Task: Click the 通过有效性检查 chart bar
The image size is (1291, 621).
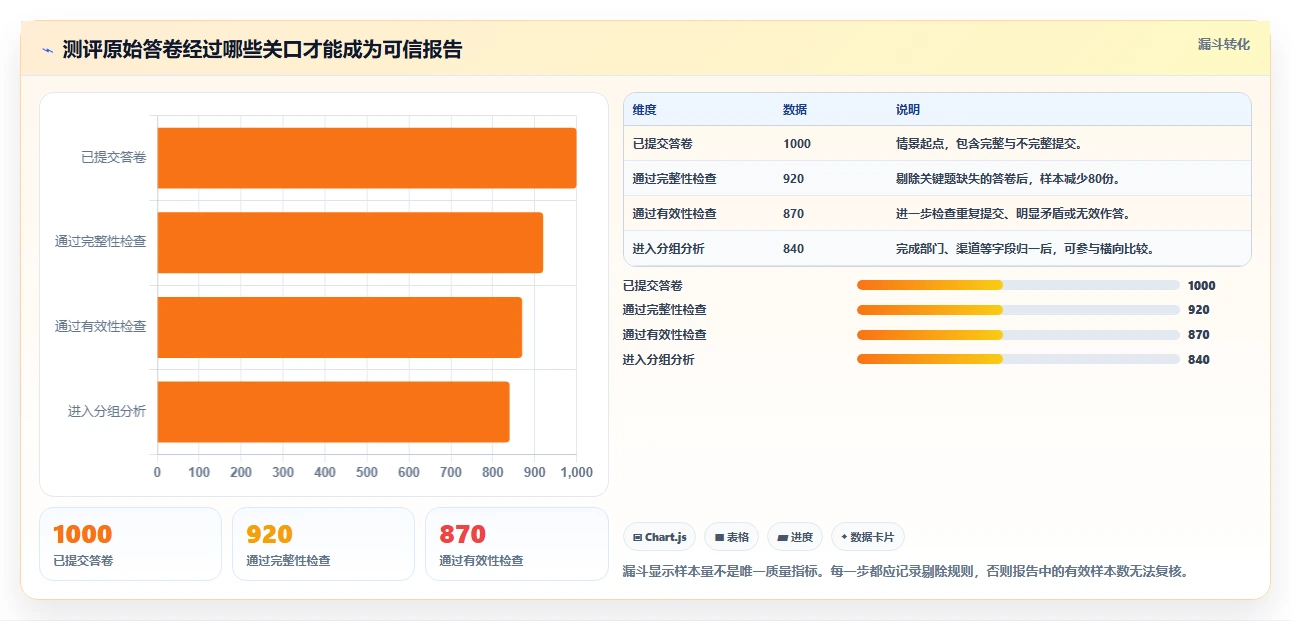Action: 339,327
